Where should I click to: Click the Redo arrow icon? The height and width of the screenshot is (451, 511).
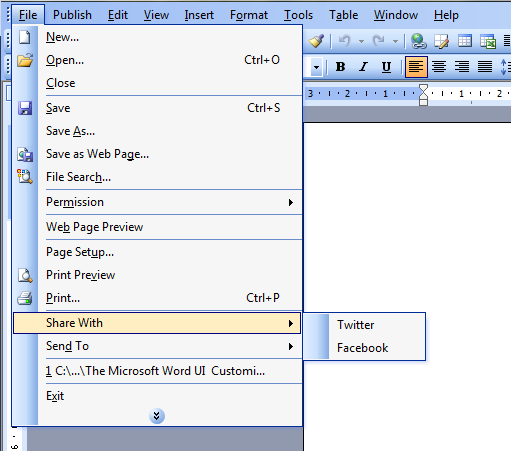click(378, 41)
